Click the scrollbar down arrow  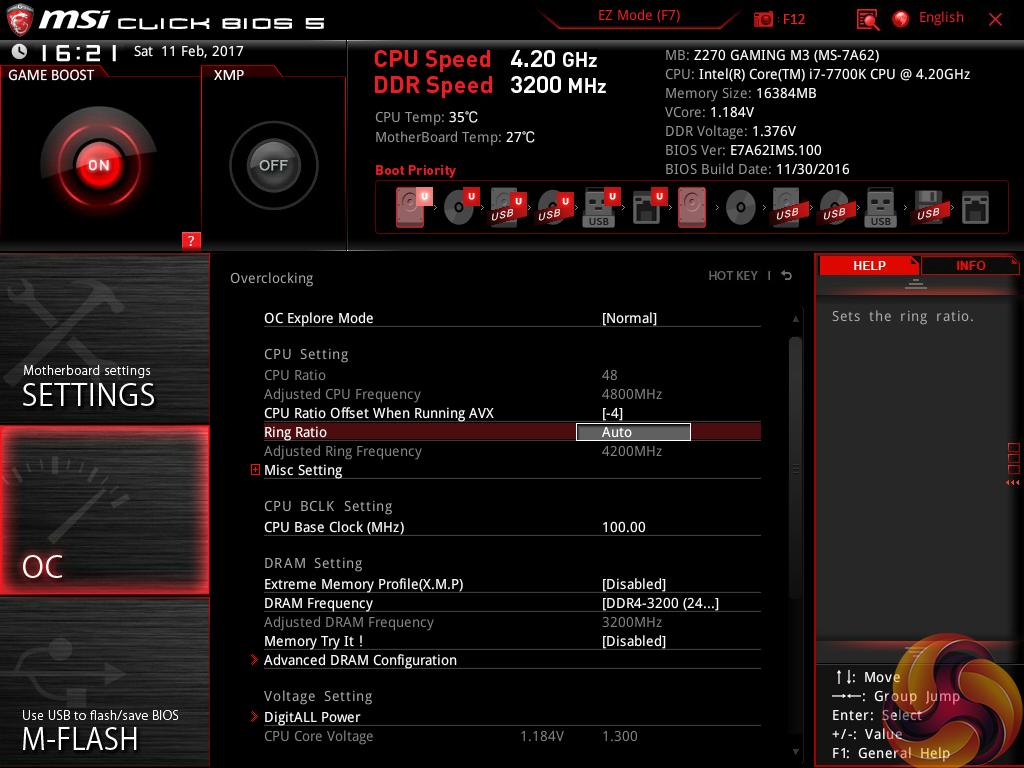tap(795, 752)
